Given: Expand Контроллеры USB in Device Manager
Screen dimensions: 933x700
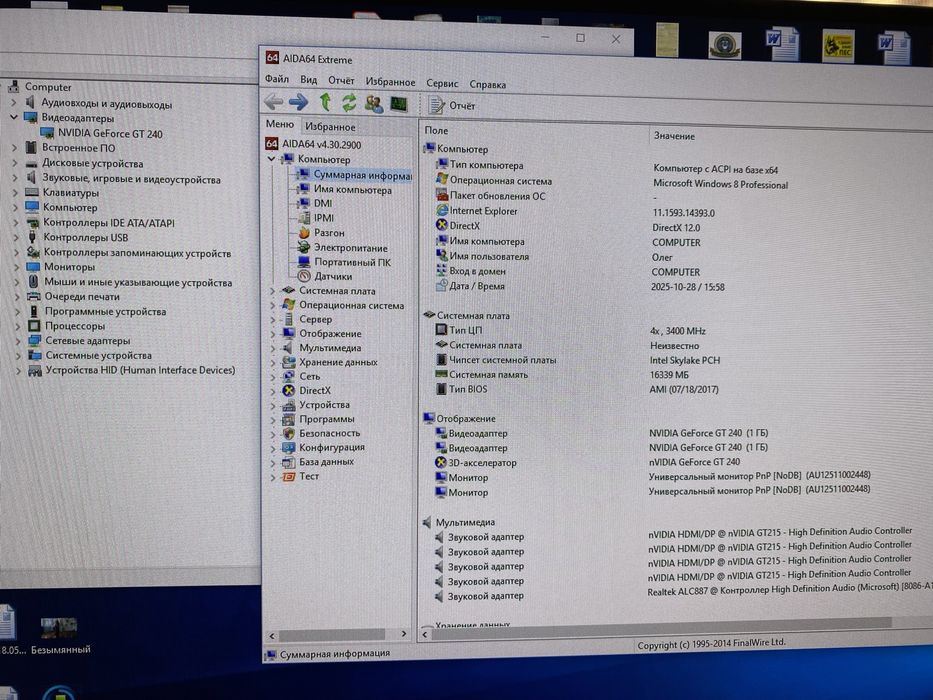Looking at the screenshot, I should point(15,237).
